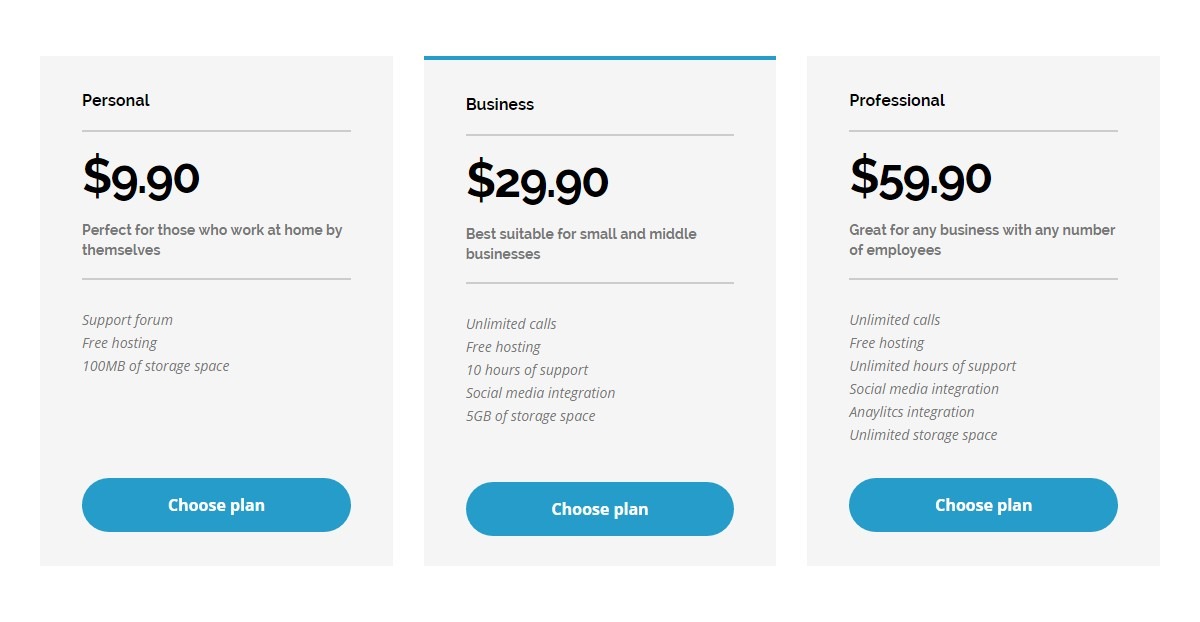Click Choose plan button for Professional
Viewport: 1200px width, 622px height.
click(983, 505)
